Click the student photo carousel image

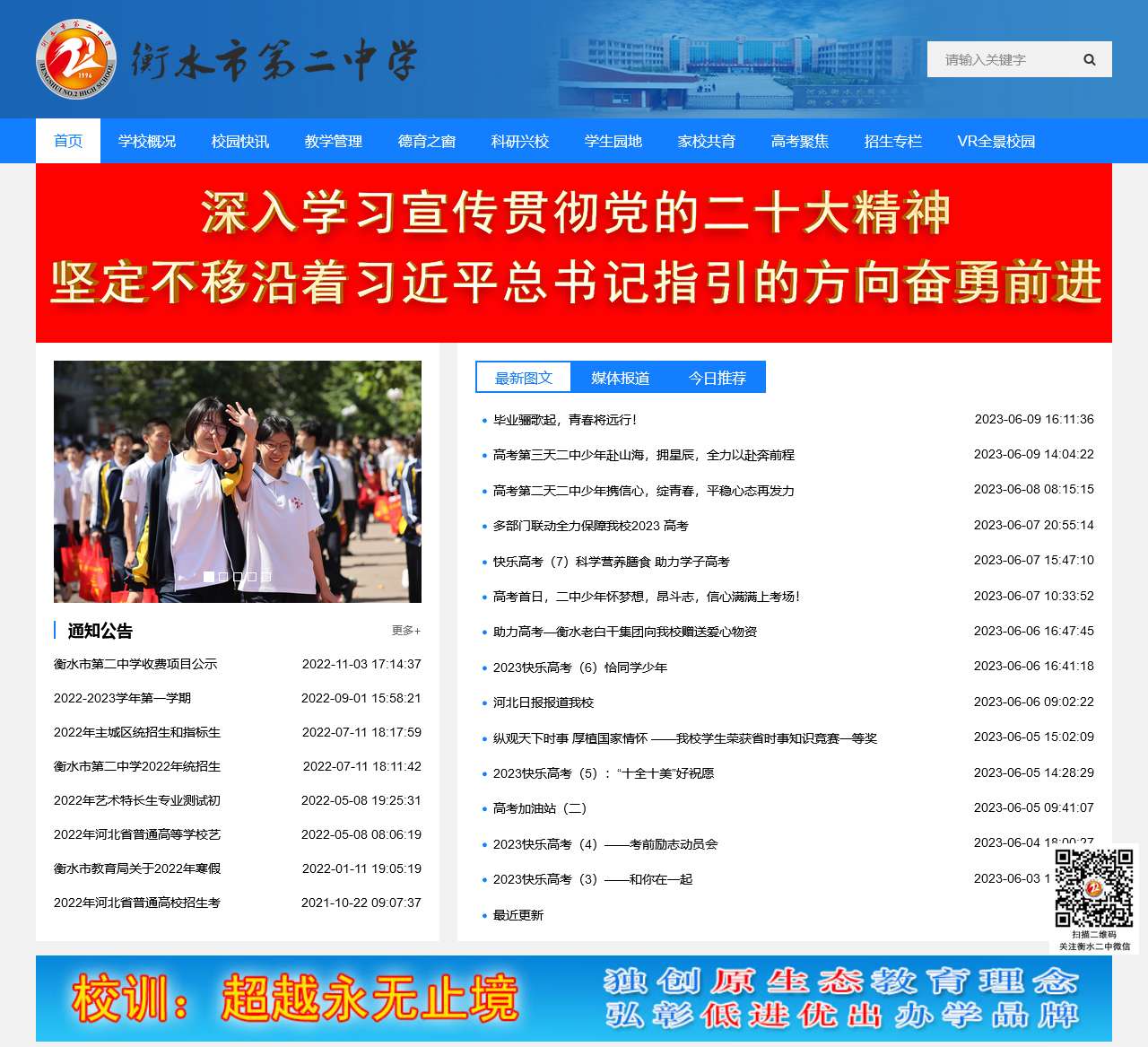click(x=238, y=482)
